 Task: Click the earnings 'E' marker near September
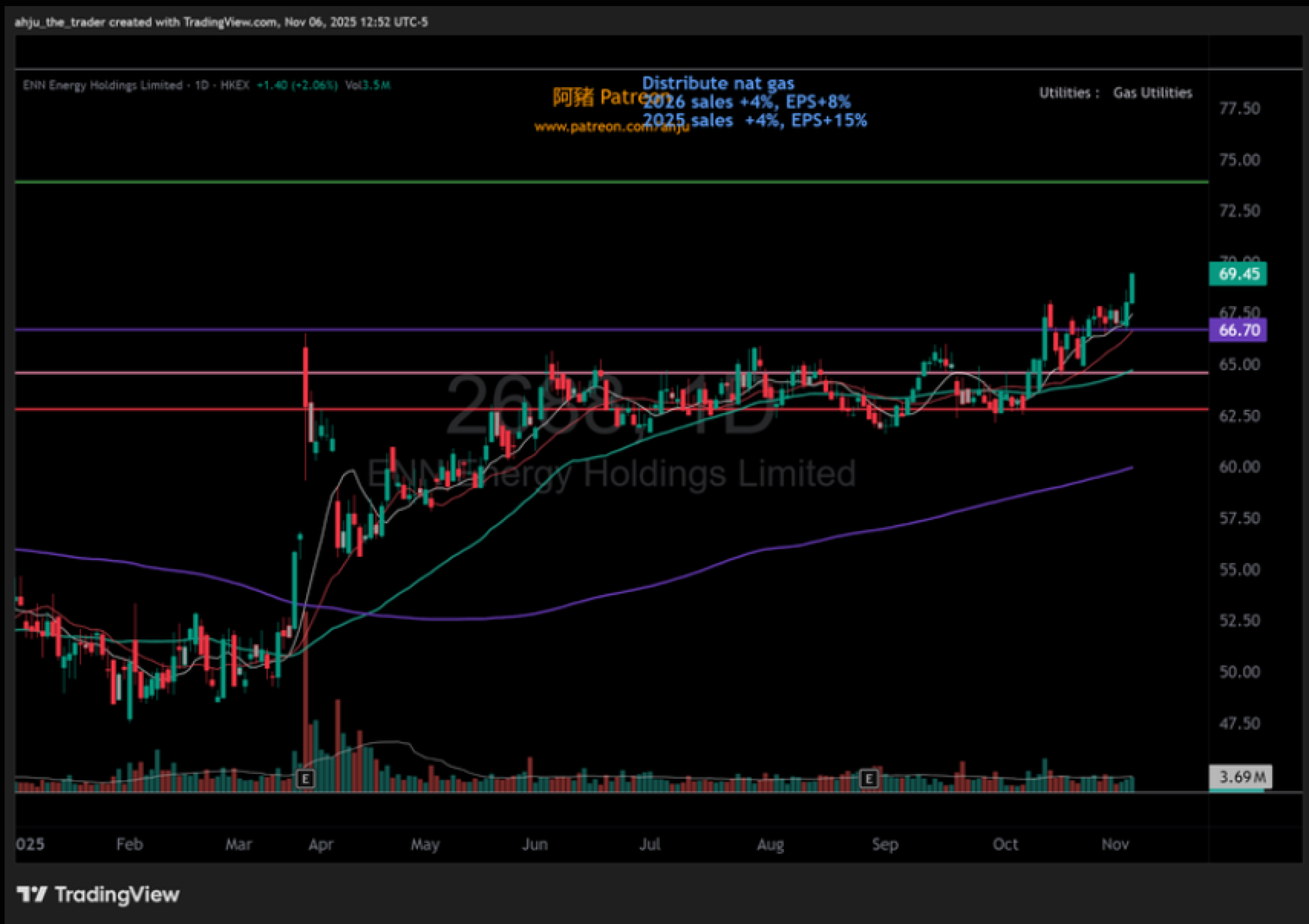coord(868,778)
